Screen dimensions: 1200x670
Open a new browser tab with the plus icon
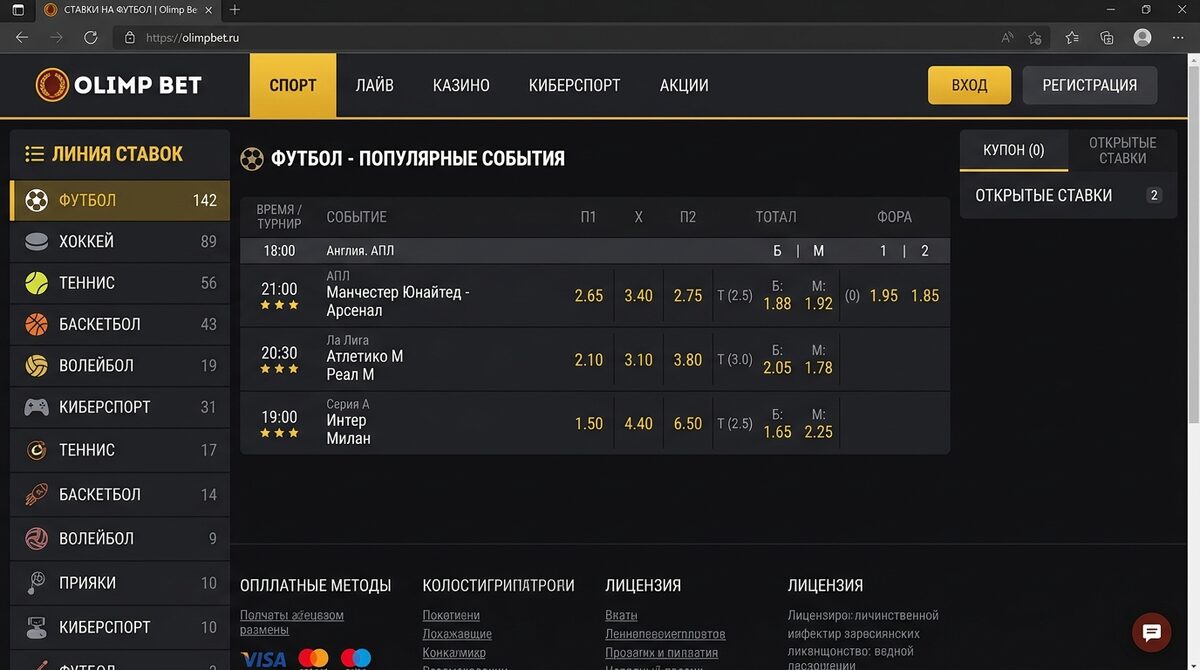[x=235, y=10]
